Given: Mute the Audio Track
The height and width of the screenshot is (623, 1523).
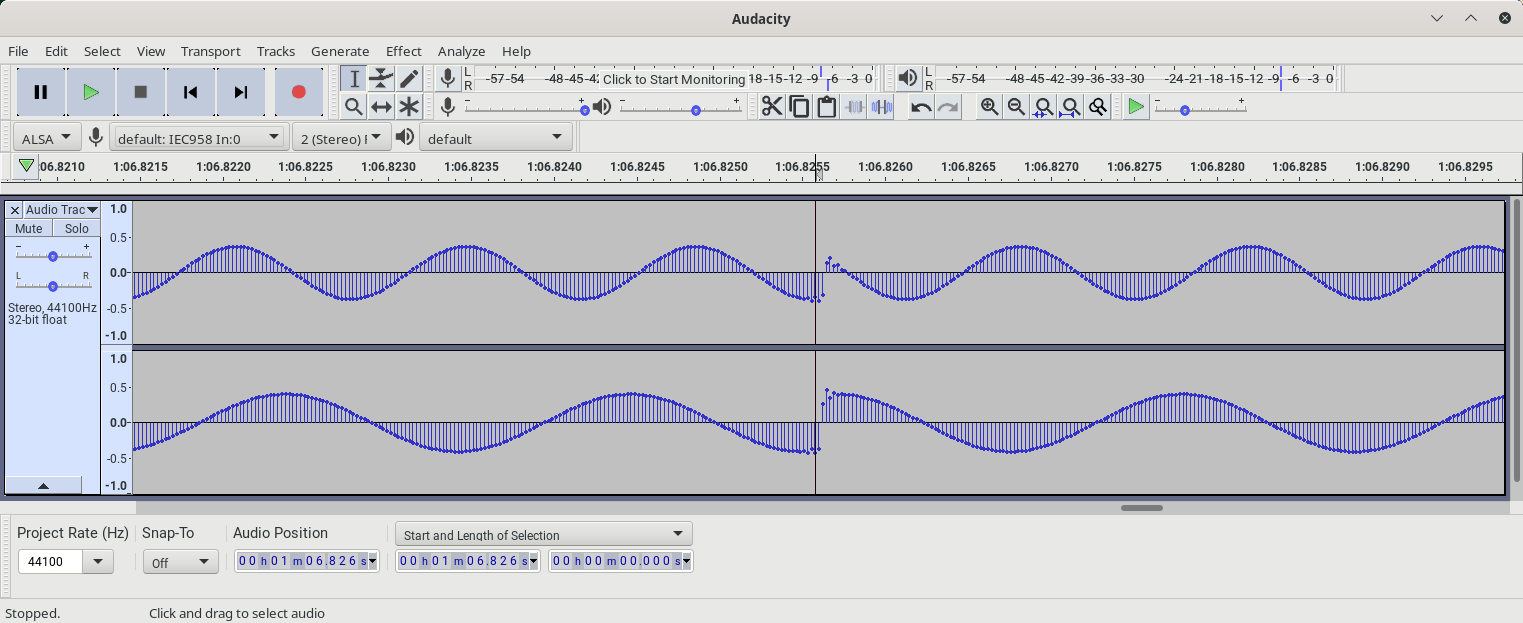Looking at the screenshot, I should 27,228.
